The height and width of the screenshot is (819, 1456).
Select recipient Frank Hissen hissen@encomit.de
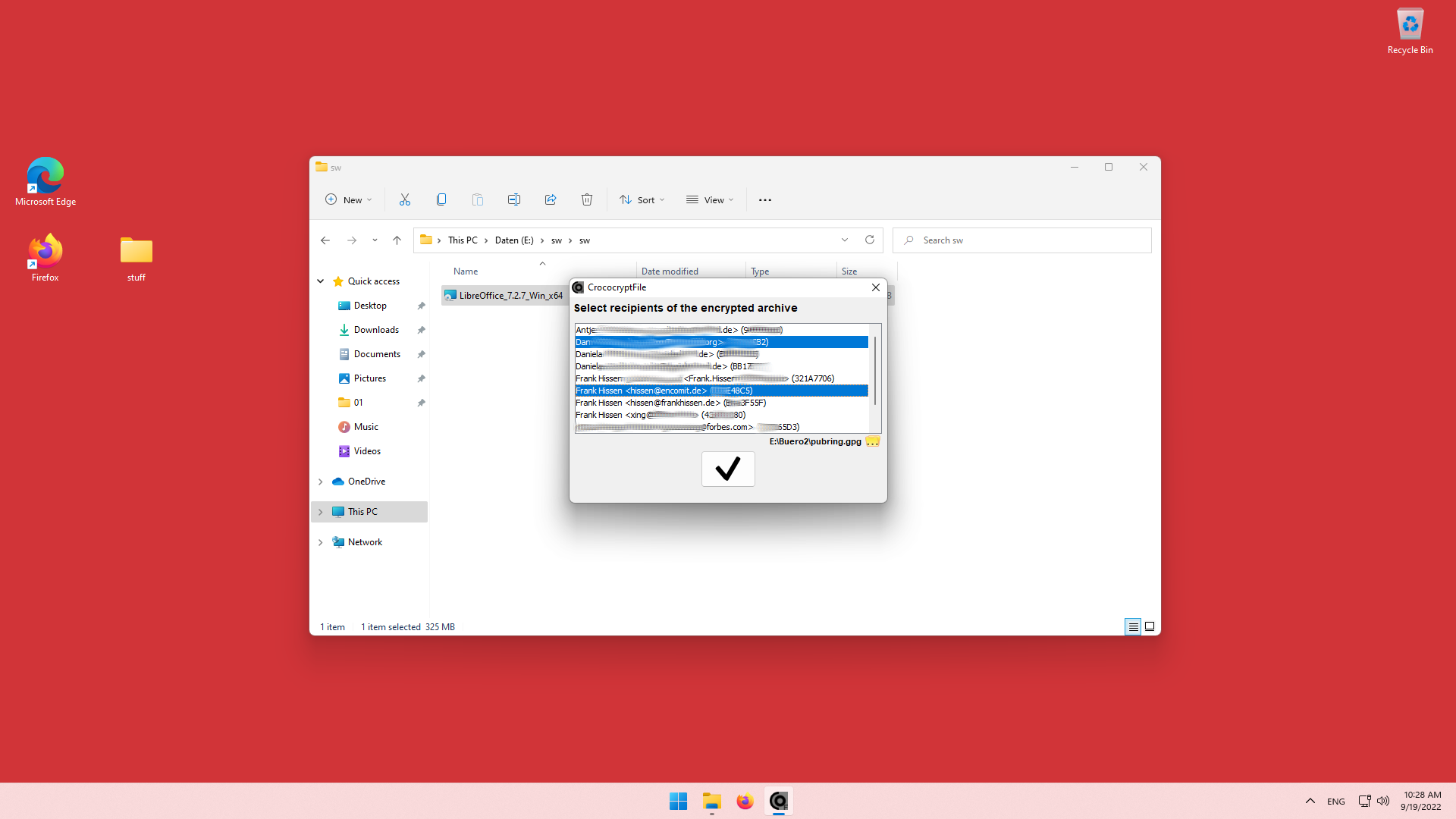tap(721, 391)
